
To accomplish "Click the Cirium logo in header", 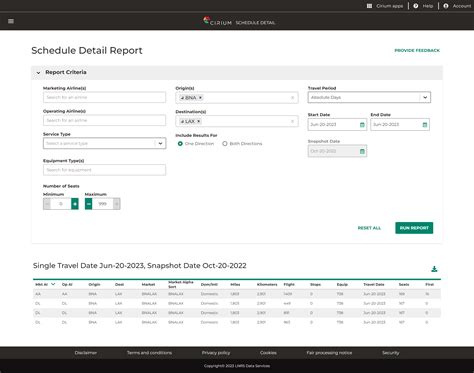I will pyautogui.click(x=217, y=22).
